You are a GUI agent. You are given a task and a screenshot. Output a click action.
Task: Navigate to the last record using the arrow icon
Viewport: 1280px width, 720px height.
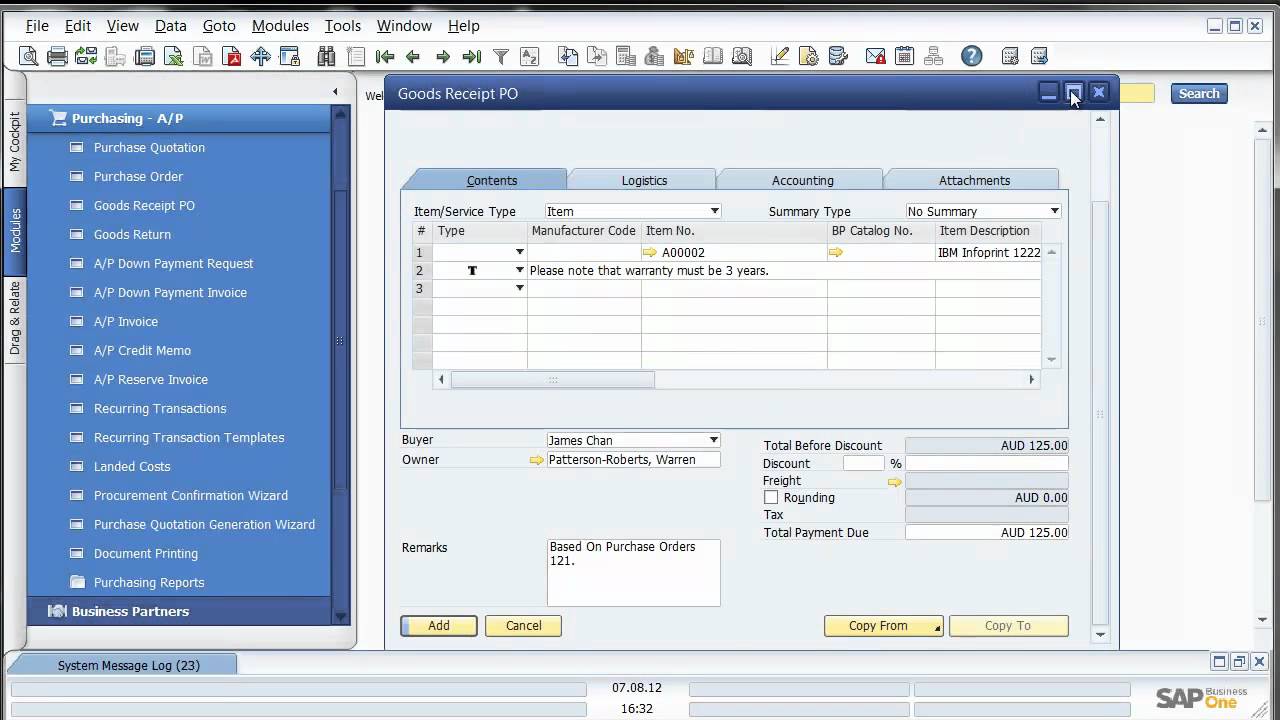(471, 56)
